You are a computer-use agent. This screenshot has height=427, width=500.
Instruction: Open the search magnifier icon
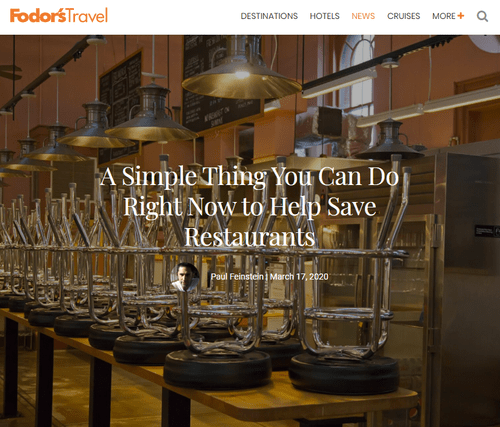(482, 16)
